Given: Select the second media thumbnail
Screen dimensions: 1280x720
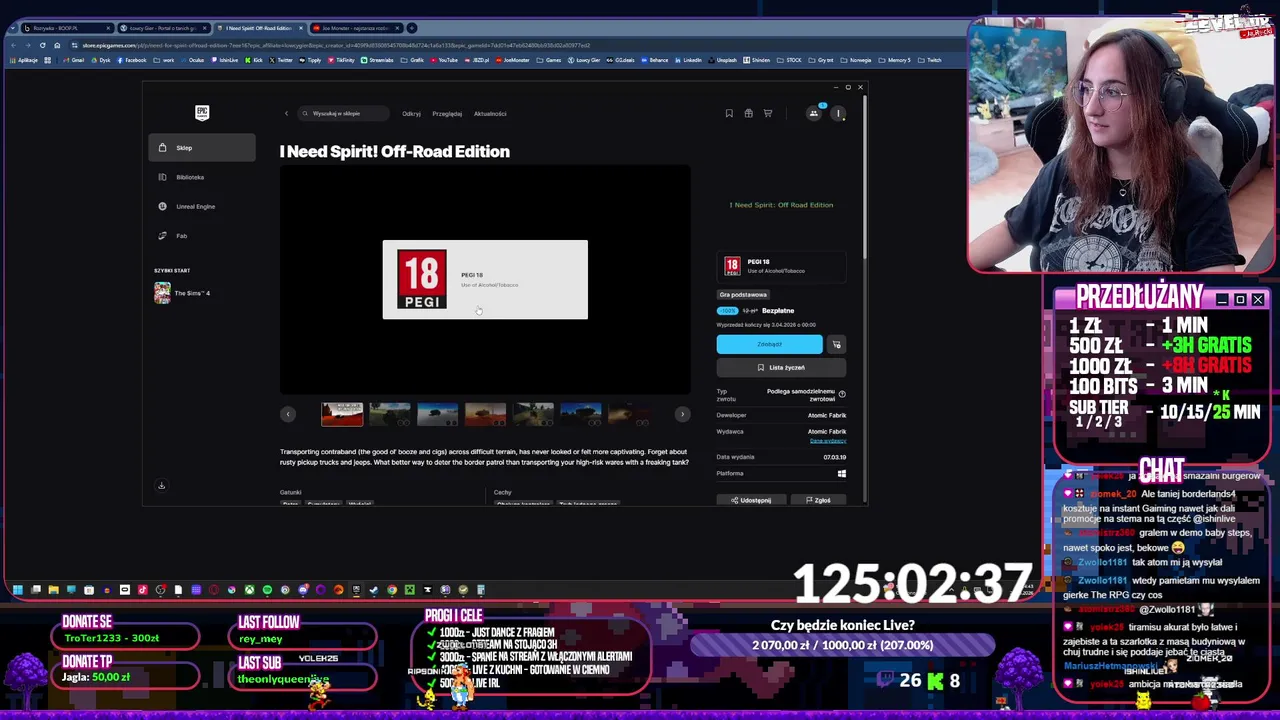Looking at the screenshot, I should [390, 414].
